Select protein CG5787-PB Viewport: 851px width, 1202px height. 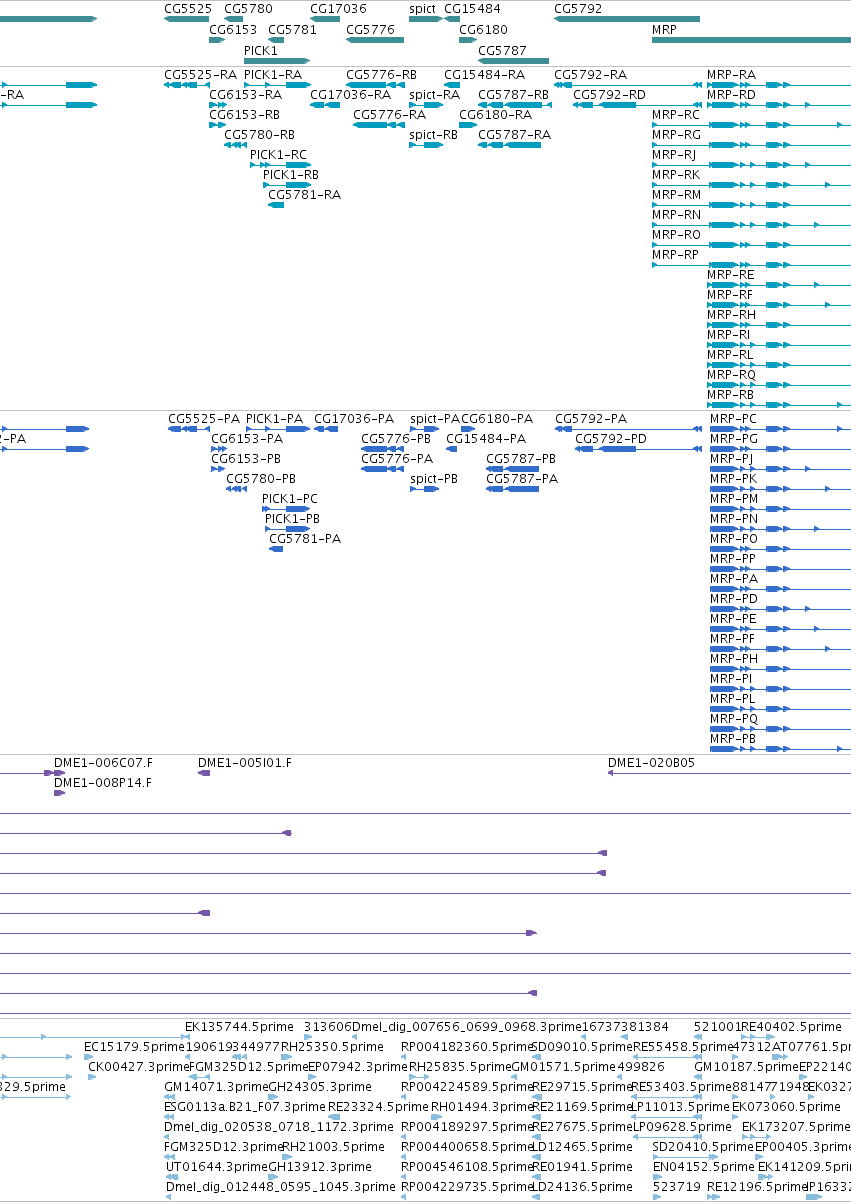pyautogui.click(x=521, y=459)
